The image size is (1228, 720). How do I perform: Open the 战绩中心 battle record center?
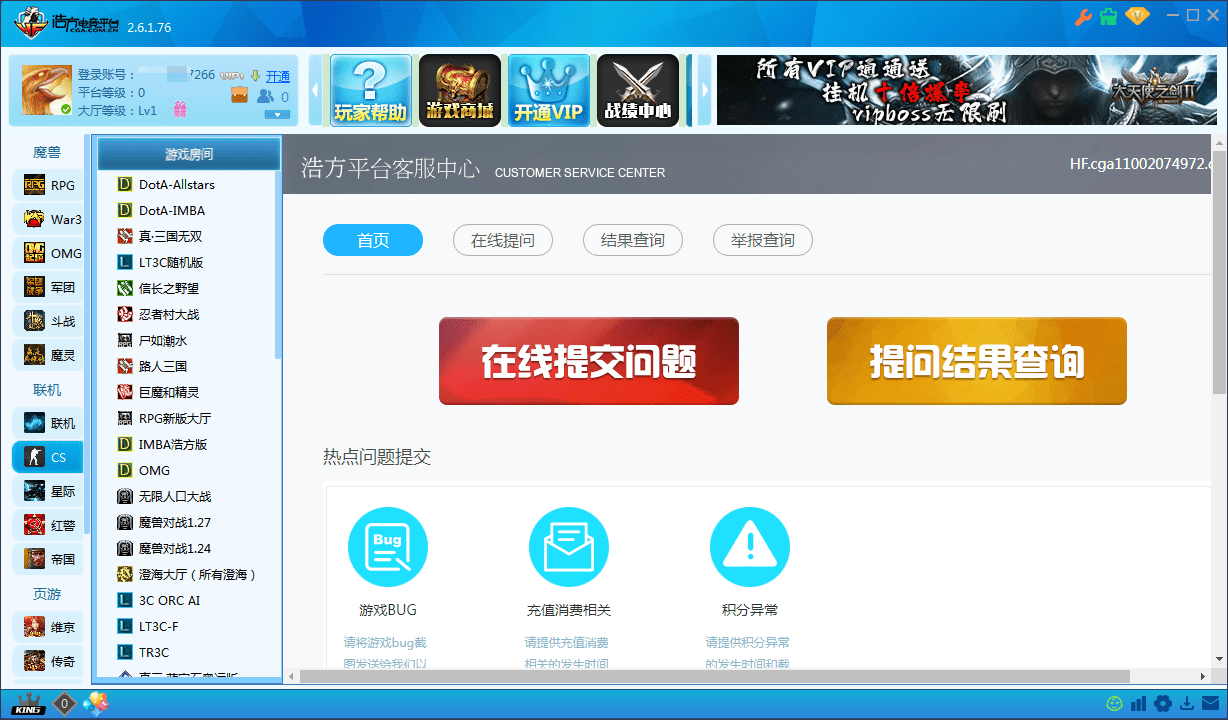tap(637, 89)
